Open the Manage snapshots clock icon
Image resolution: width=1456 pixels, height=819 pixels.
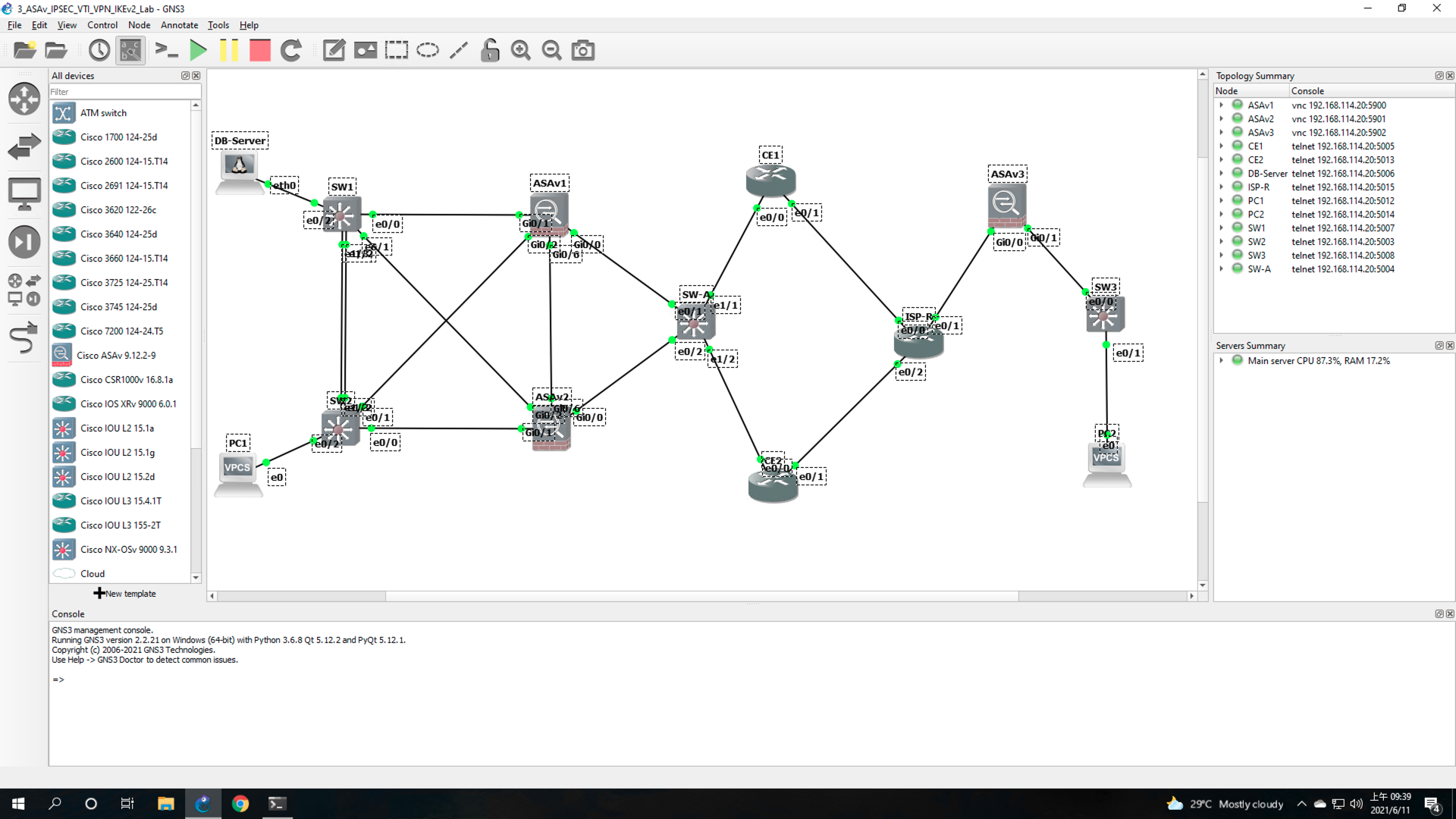tap(99, 50)
